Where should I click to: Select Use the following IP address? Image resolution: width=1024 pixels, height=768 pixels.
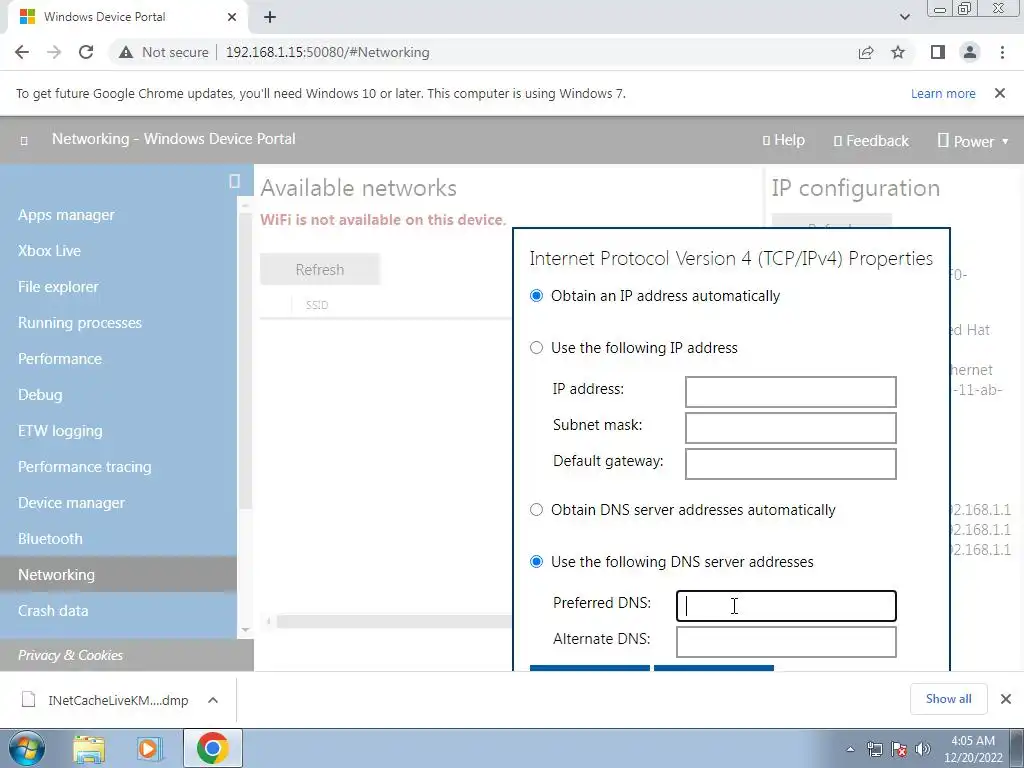coord(536,348)
